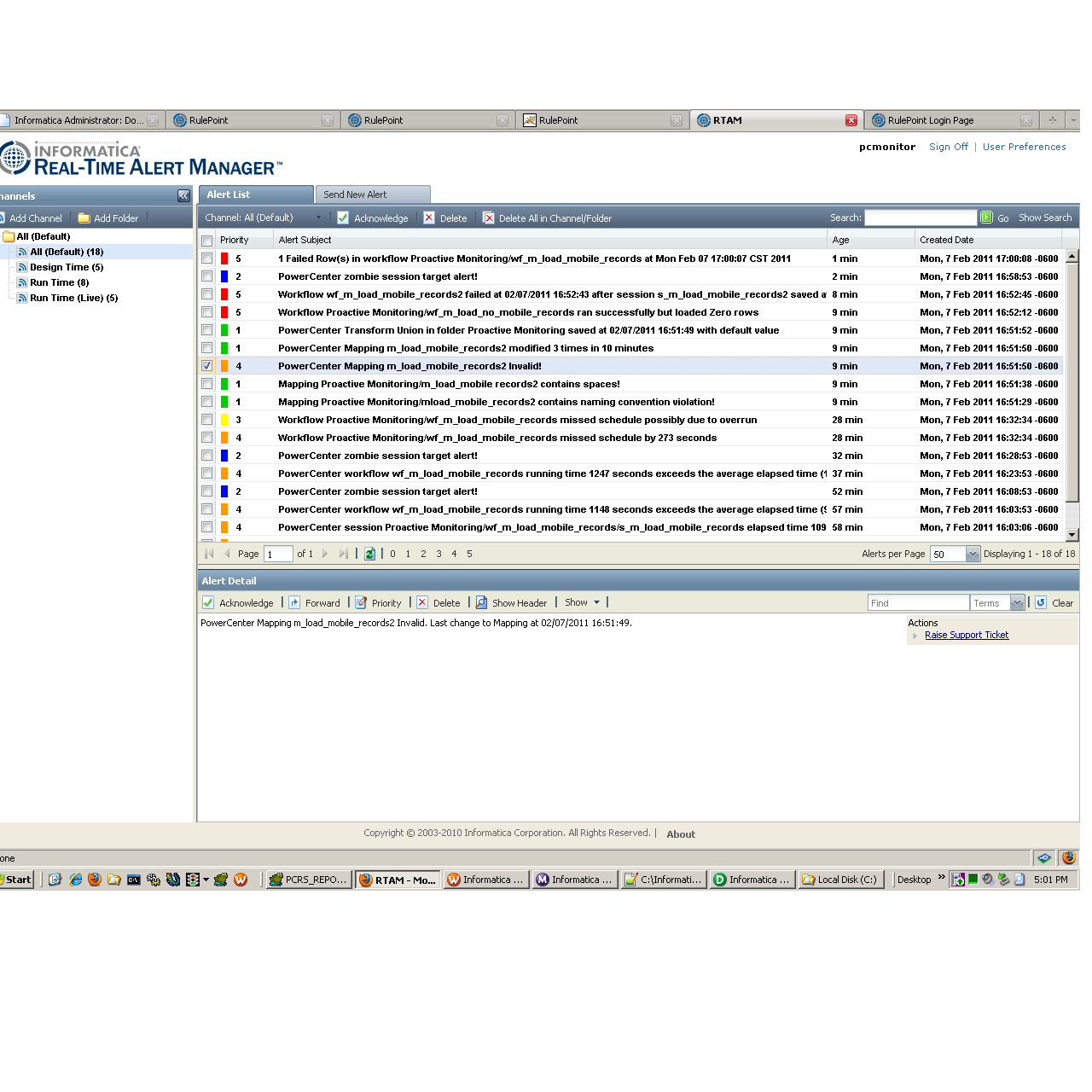
Task: Uncheck the m_load_mobile_records2 Invalid! alert
Action: click(206, 366)
